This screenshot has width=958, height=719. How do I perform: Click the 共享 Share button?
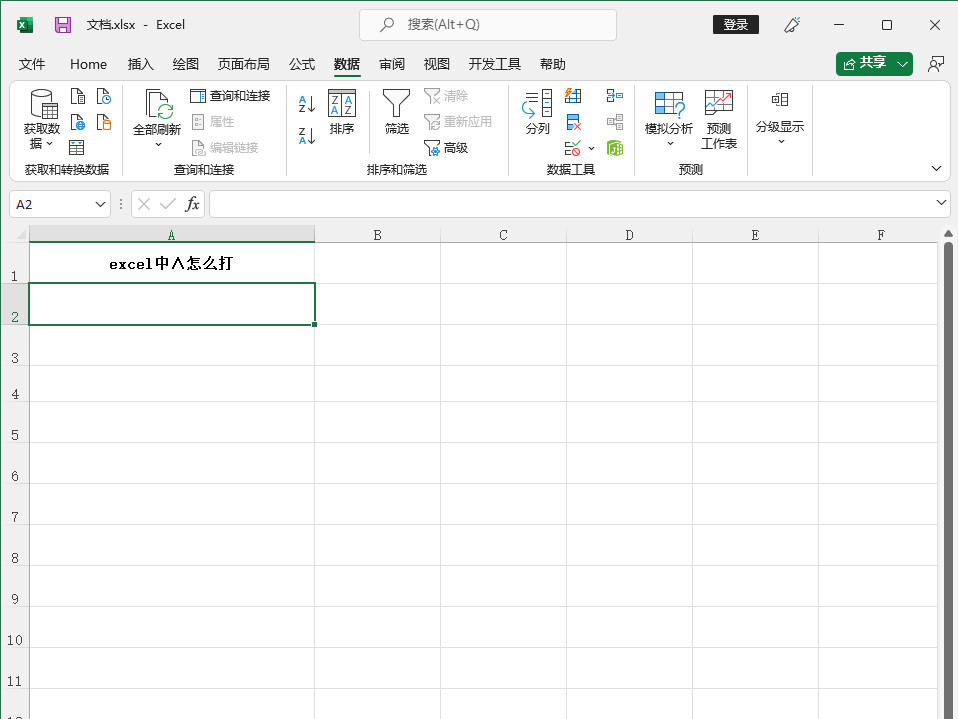865,64
